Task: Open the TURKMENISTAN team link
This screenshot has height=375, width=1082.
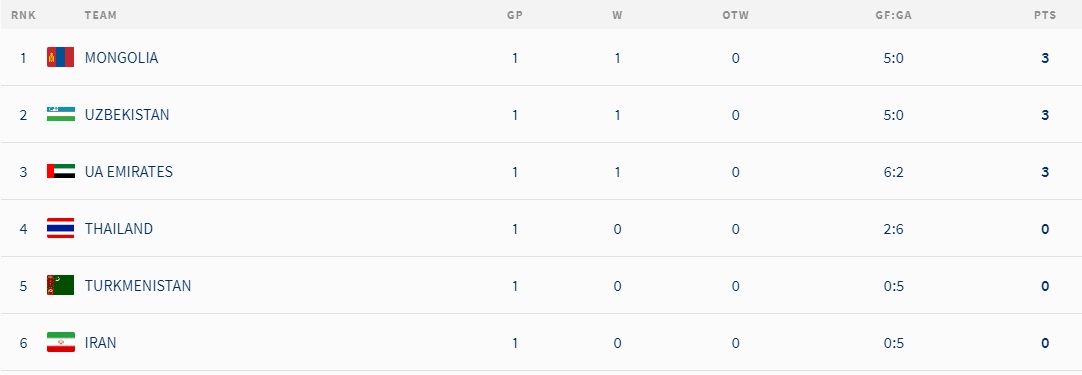Action: 138,286
